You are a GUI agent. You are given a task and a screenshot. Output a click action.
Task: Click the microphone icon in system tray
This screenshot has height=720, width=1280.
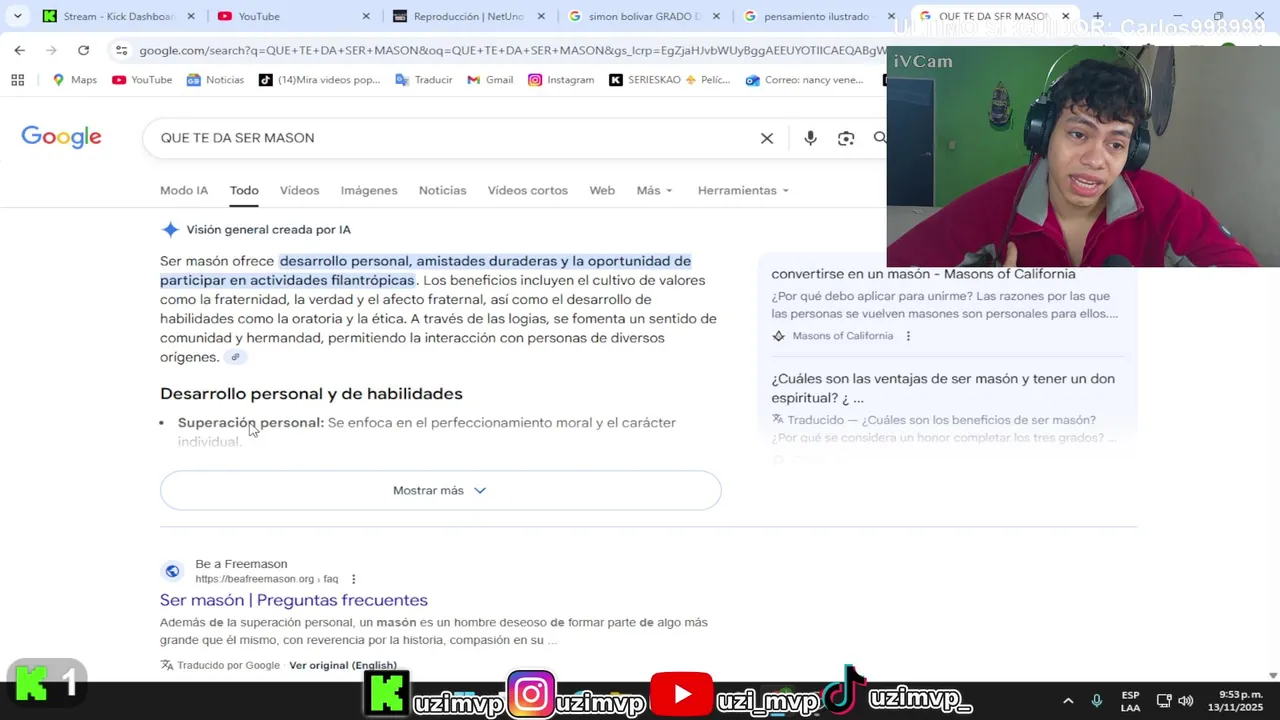point(1097,701)
